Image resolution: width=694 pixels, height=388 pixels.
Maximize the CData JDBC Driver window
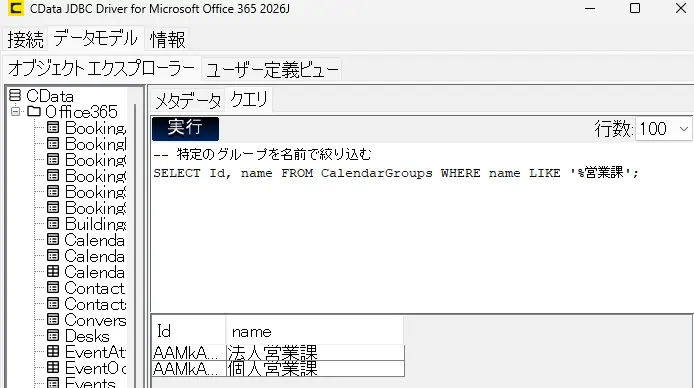[x=635, y=8]
